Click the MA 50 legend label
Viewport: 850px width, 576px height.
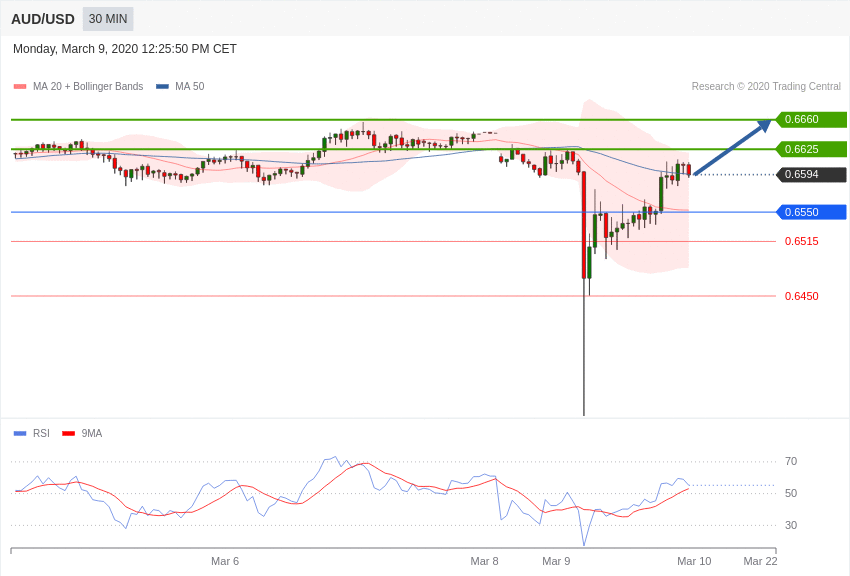tap(189, 86)
